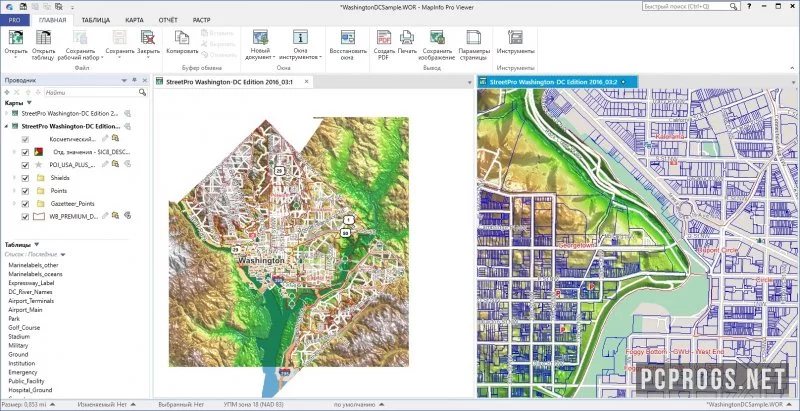The height and width of the screenshot is (411, 800).
Task: Toggle the Gazetteer_Points folder checkbox
Action: point(25,203)
